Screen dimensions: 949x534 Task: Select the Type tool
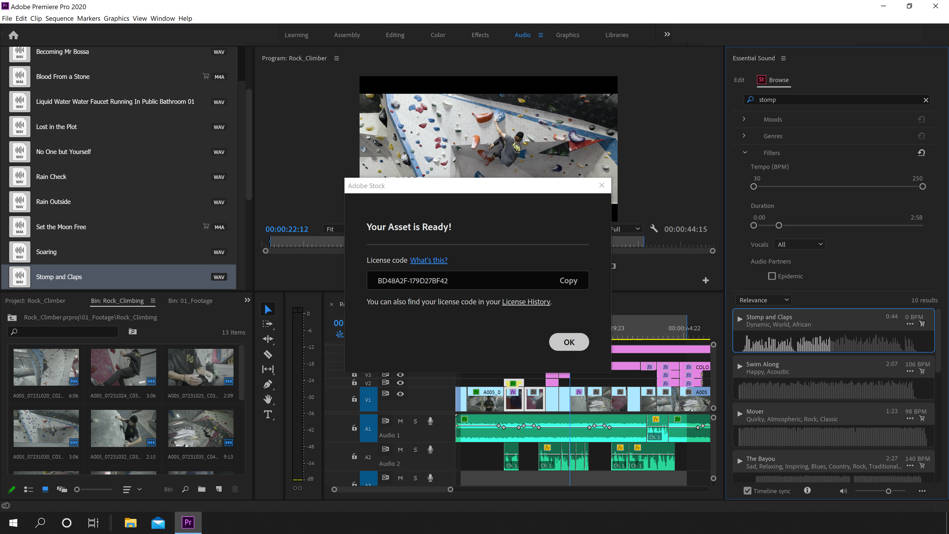(268, 415)
